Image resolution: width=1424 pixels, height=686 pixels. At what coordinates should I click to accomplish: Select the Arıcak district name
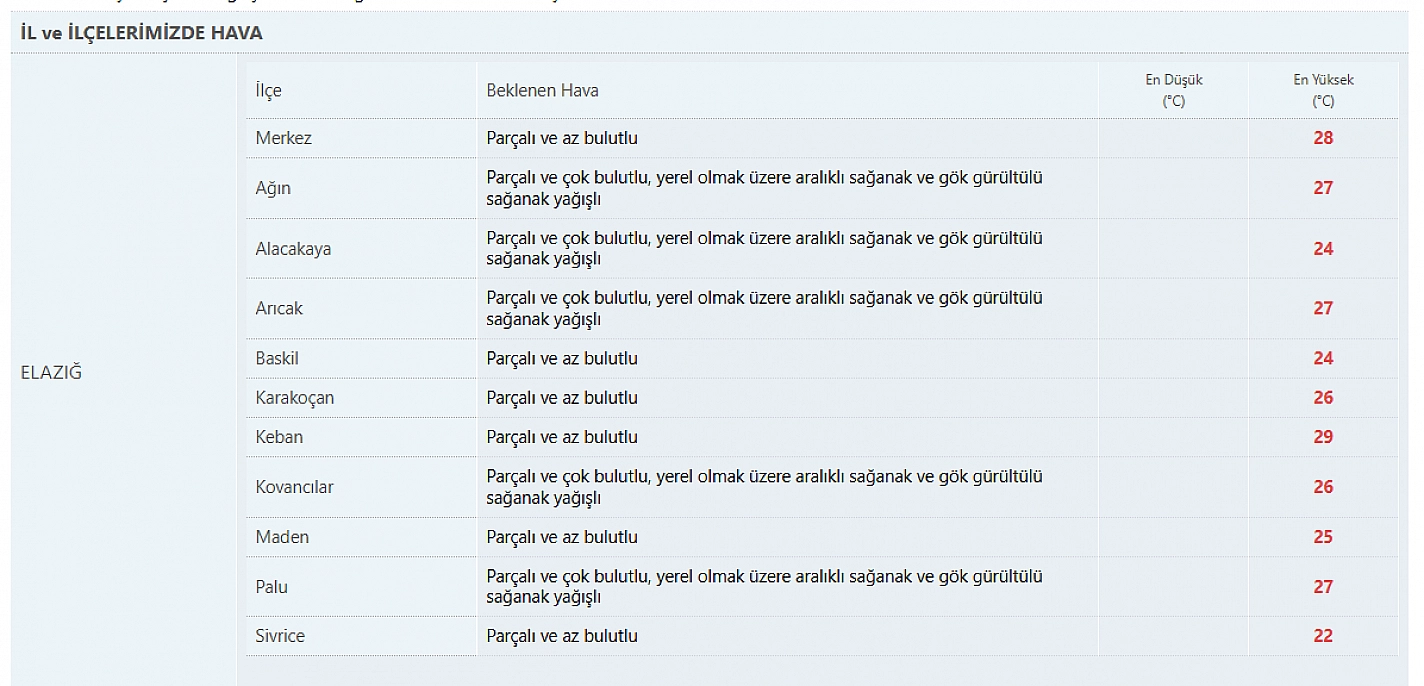click(x=279, y=308)
